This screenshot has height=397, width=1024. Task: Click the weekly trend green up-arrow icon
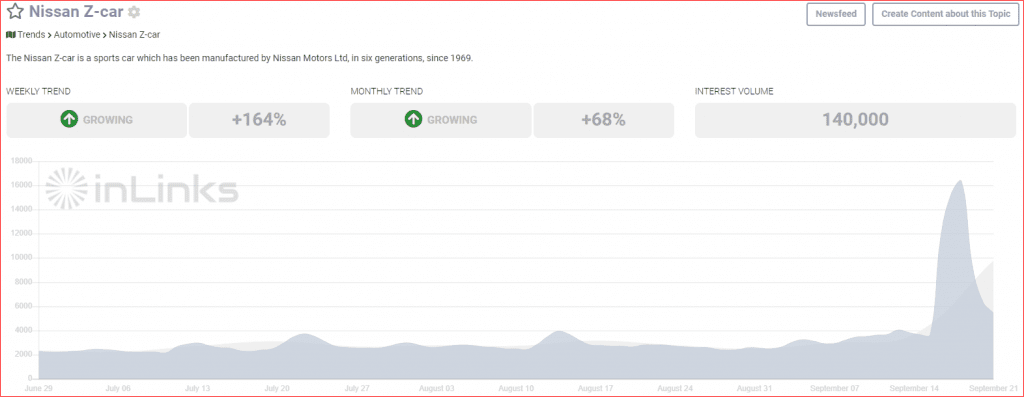[x=69, y=120]
